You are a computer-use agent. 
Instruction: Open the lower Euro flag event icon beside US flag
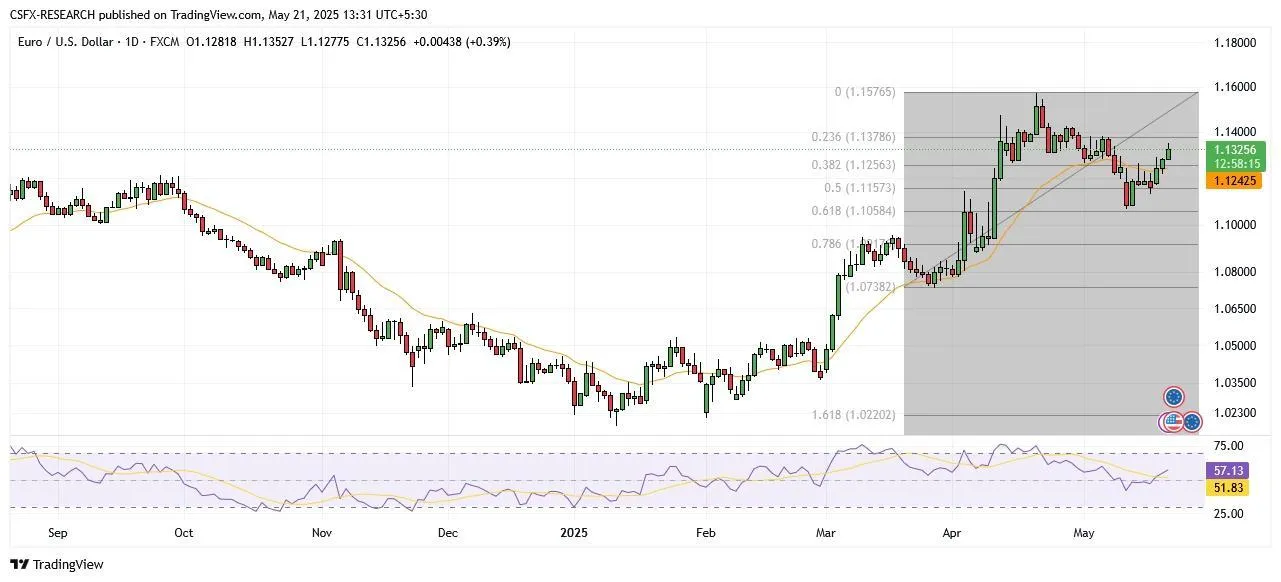click(x=1191, y=422)
